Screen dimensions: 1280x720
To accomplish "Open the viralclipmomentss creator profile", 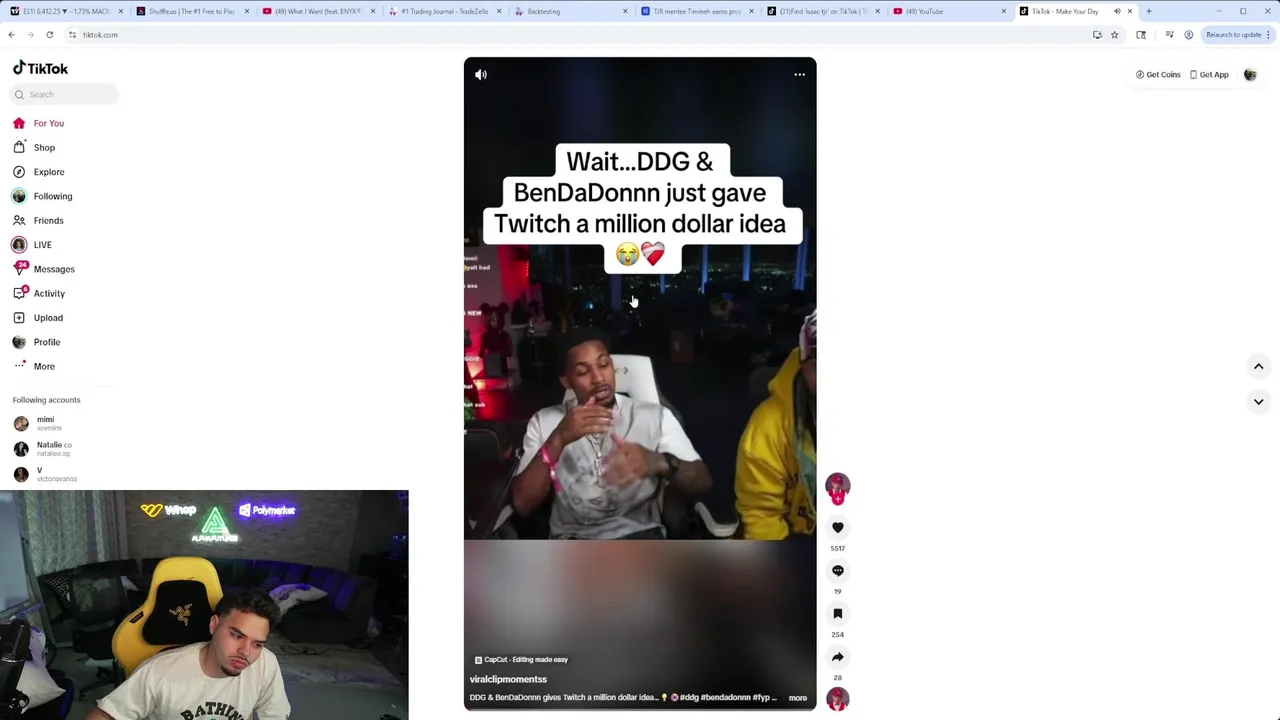I will [x=508, y=679].
